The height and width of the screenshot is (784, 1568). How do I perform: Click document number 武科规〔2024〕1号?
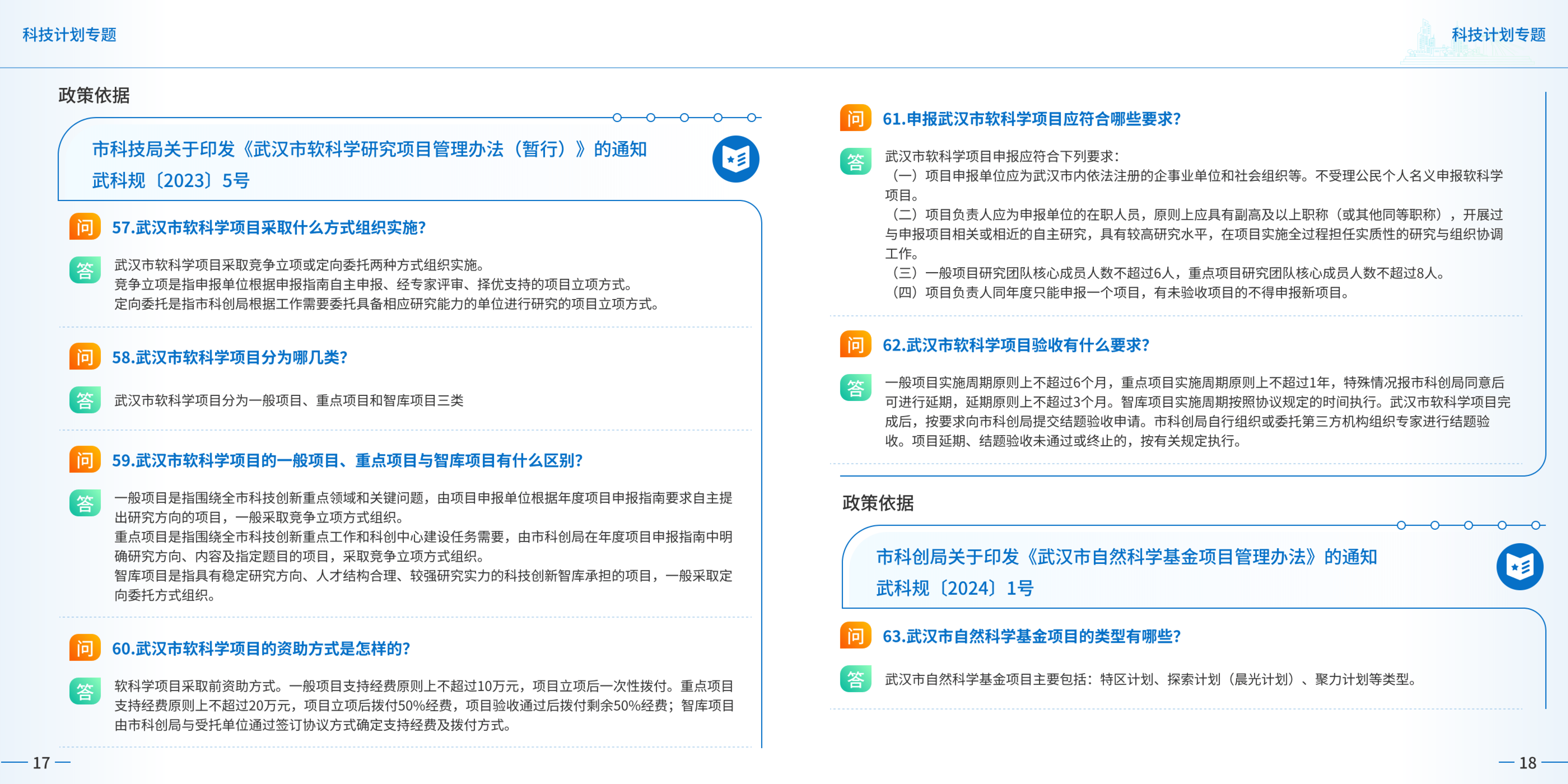pyautogui.click(x=955, y=588)
